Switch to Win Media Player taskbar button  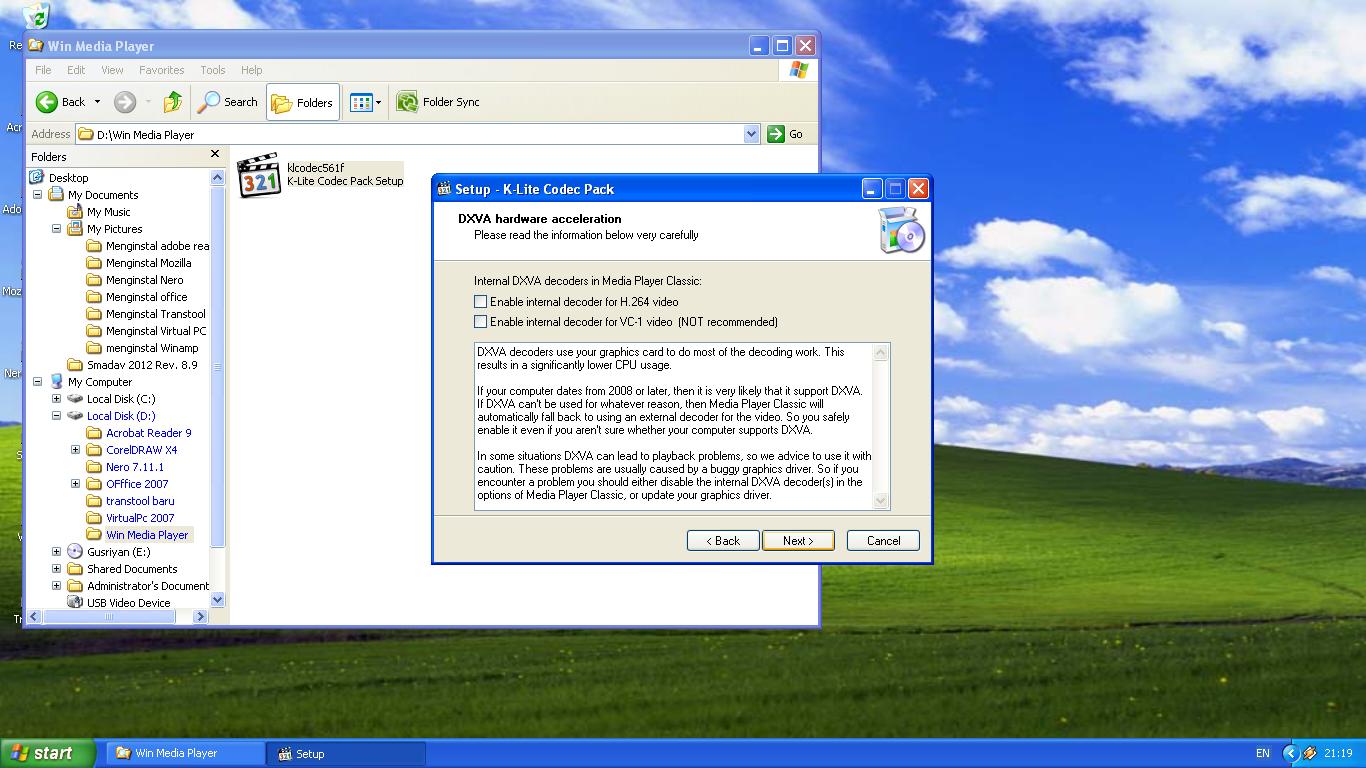coord(184,753)
